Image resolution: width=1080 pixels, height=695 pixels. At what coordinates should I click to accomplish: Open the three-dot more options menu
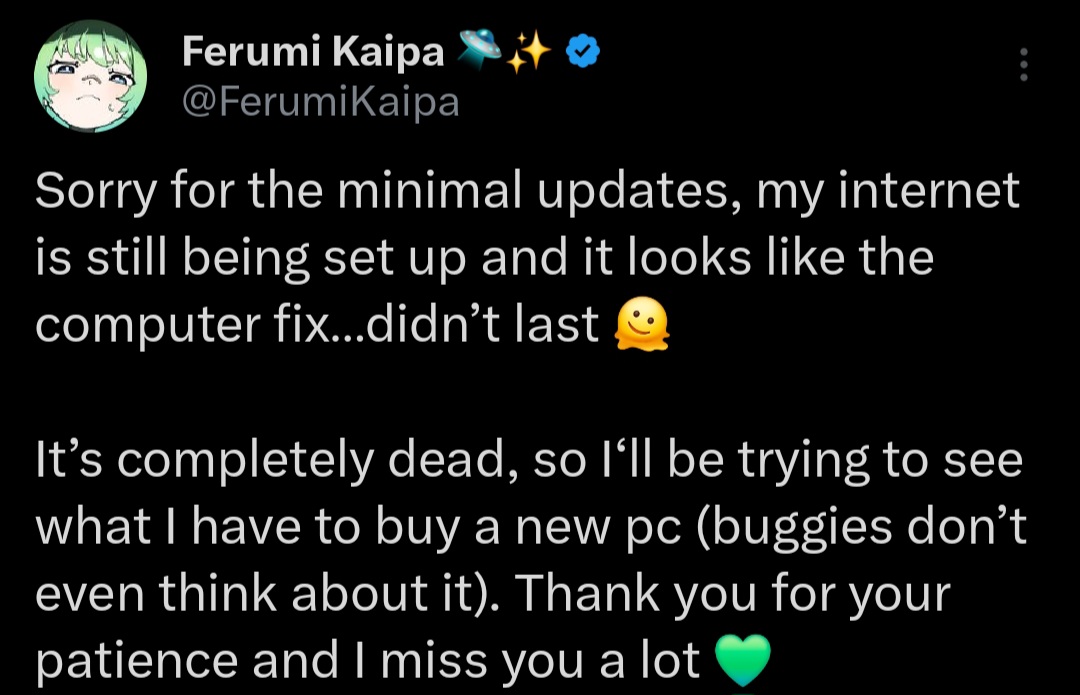(1024, 65)
